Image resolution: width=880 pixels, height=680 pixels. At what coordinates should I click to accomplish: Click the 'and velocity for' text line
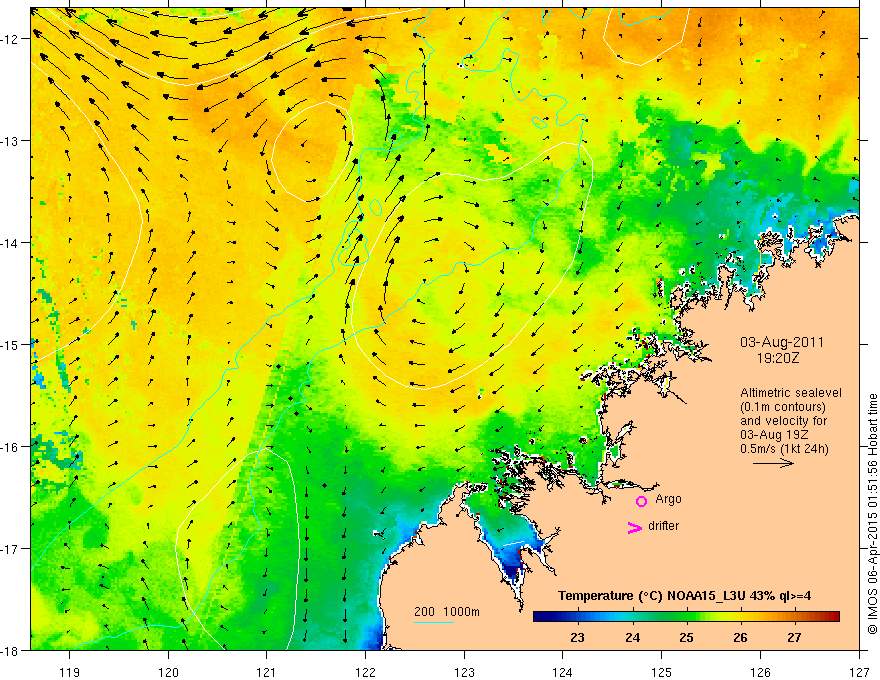tap(783, 421)
